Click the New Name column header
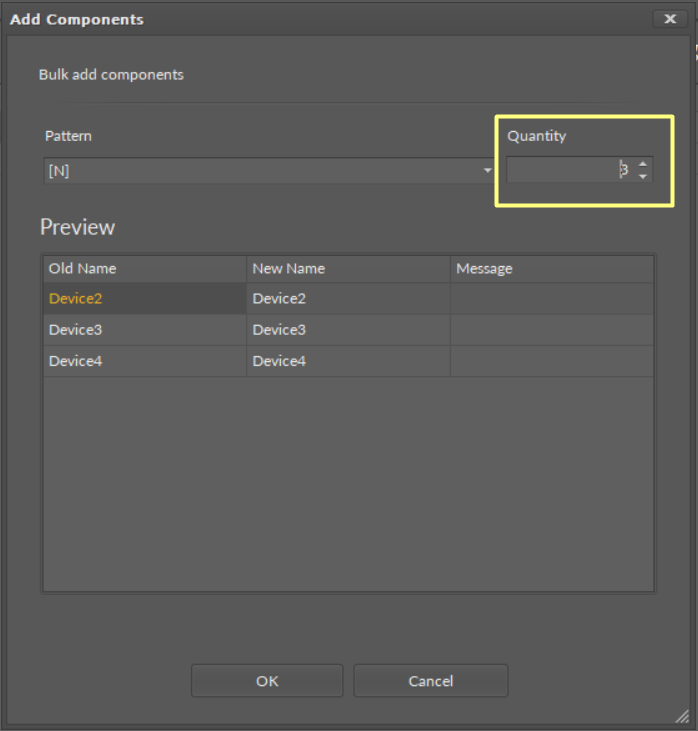The image size is (698, 731). click(348, 268)
